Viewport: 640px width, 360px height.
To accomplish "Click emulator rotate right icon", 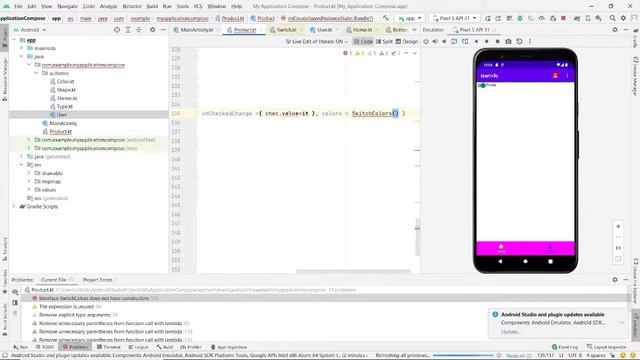I will point(465,42).
